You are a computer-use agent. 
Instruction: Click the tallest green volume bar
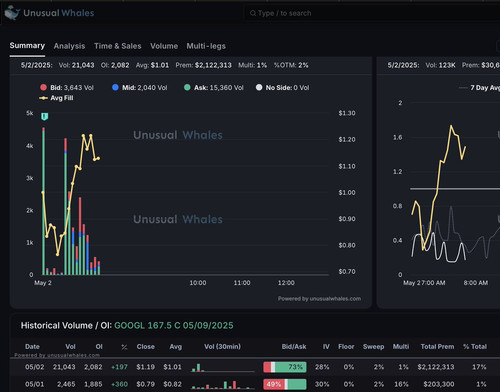point(43,202)
